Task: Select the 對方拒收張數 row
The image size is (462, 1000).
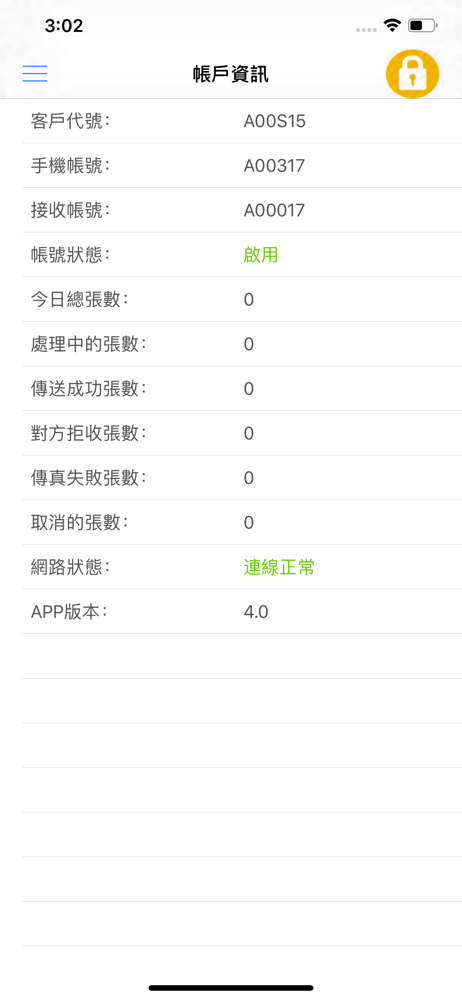Action: tap(242, 433)
